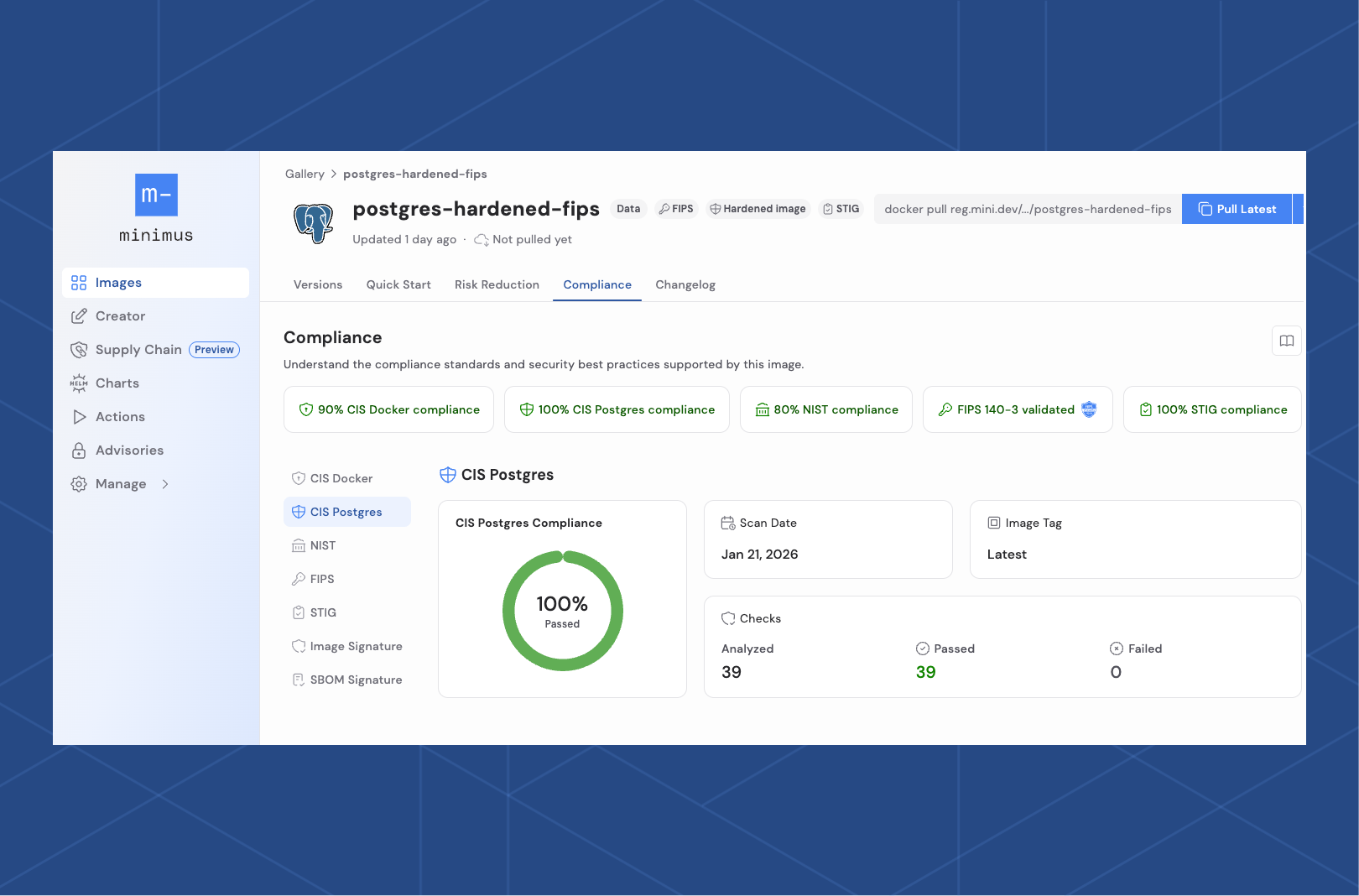
Task: Click the CIS Postgres heading shield icon
Action: (x=448, y=475)
